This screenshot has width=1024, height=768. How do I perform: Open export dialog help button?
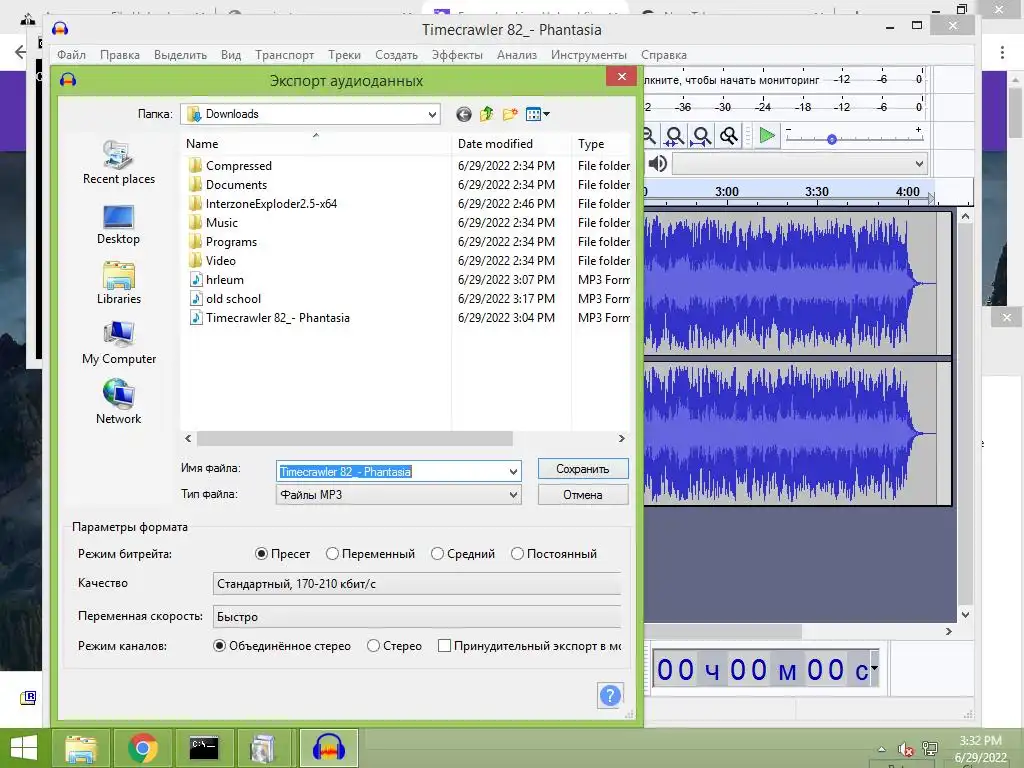tap(610, 696)
